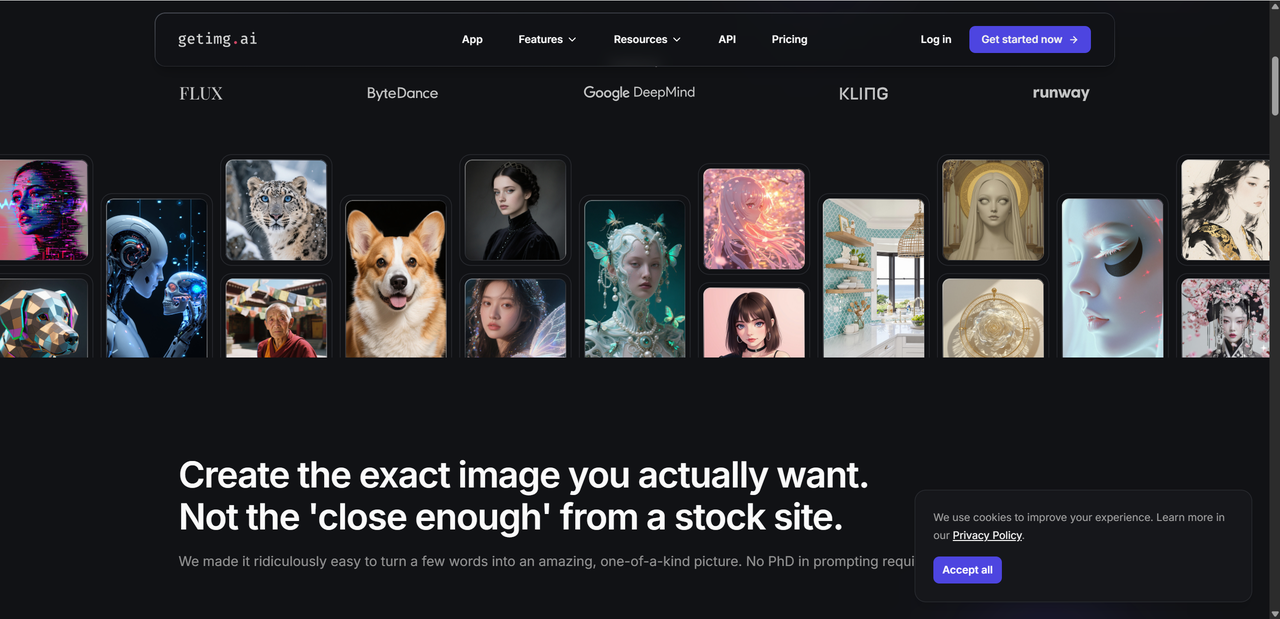The height and width of the screenshot is (619, 1280).
Task: Click the kitchen interior image
Action: pos(873,278)
